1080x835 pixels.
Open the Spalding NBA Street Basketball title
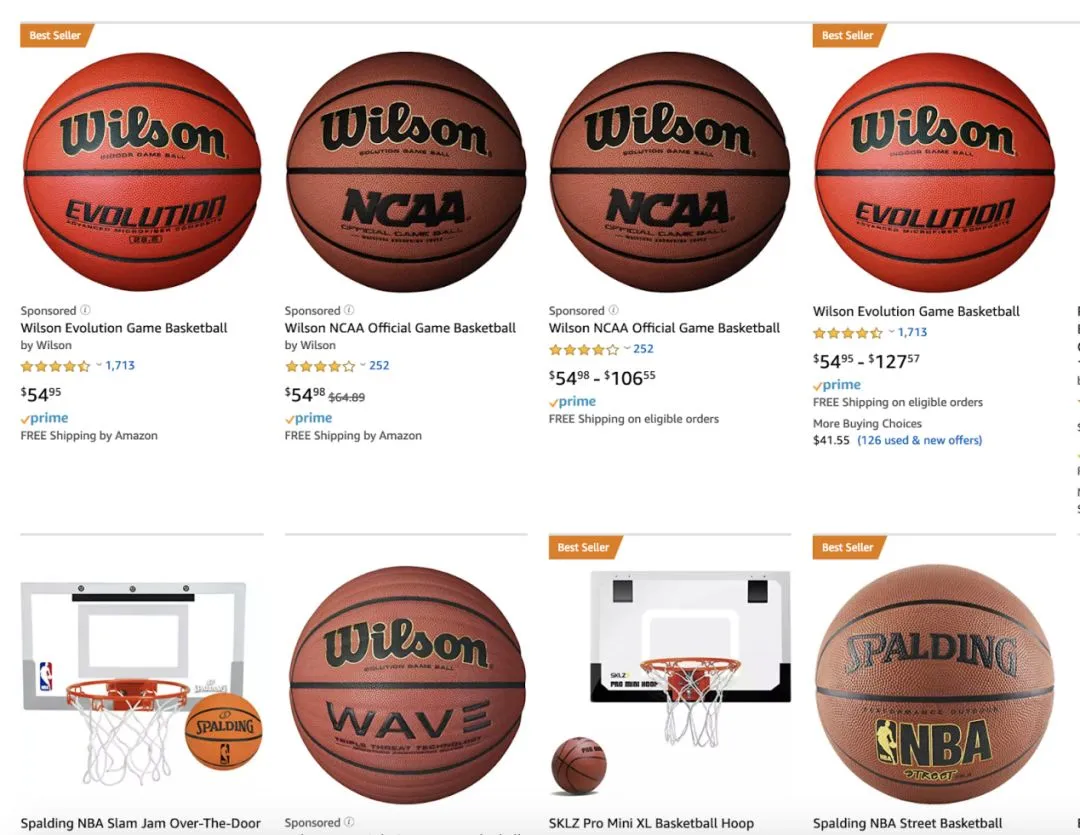[908, 823]
